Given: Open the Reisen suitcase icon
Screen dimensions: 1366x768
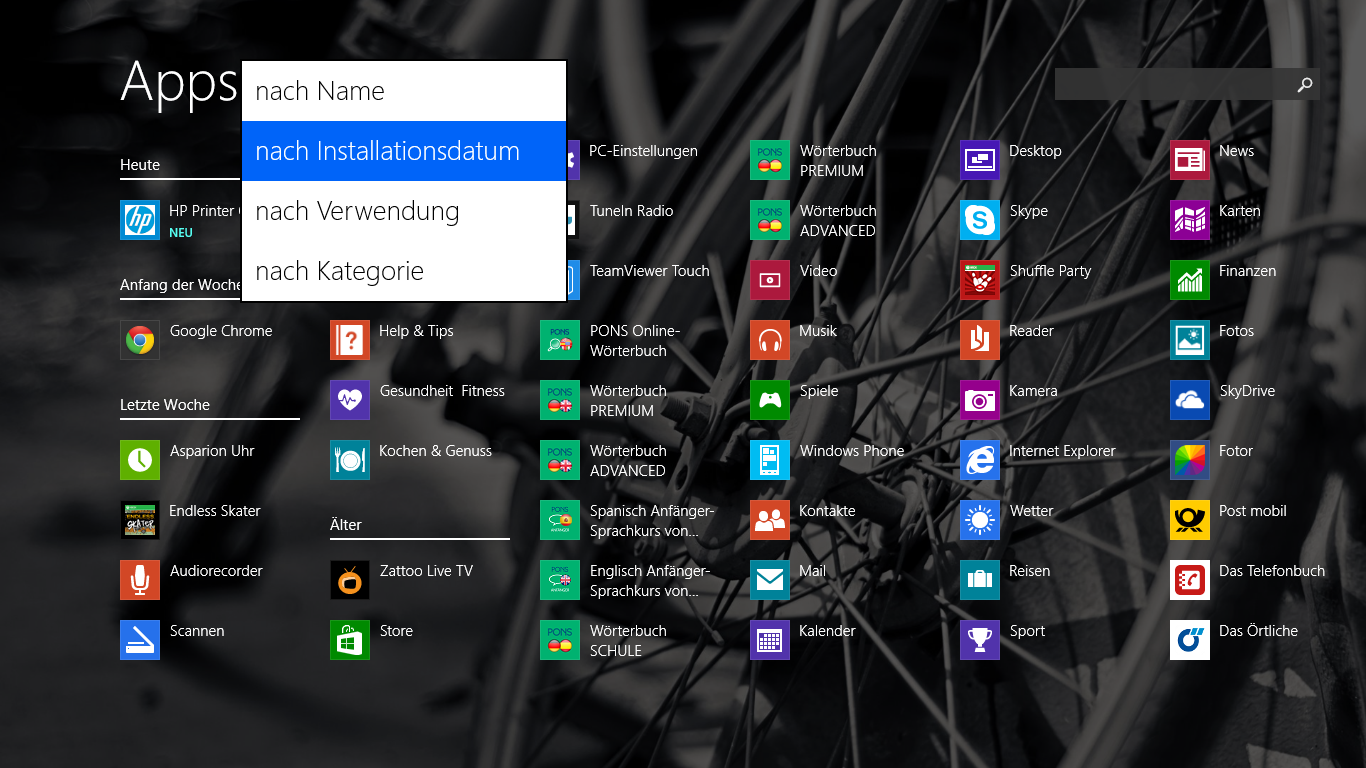Looking at the screenshot, I should click(x=980, y=580).
